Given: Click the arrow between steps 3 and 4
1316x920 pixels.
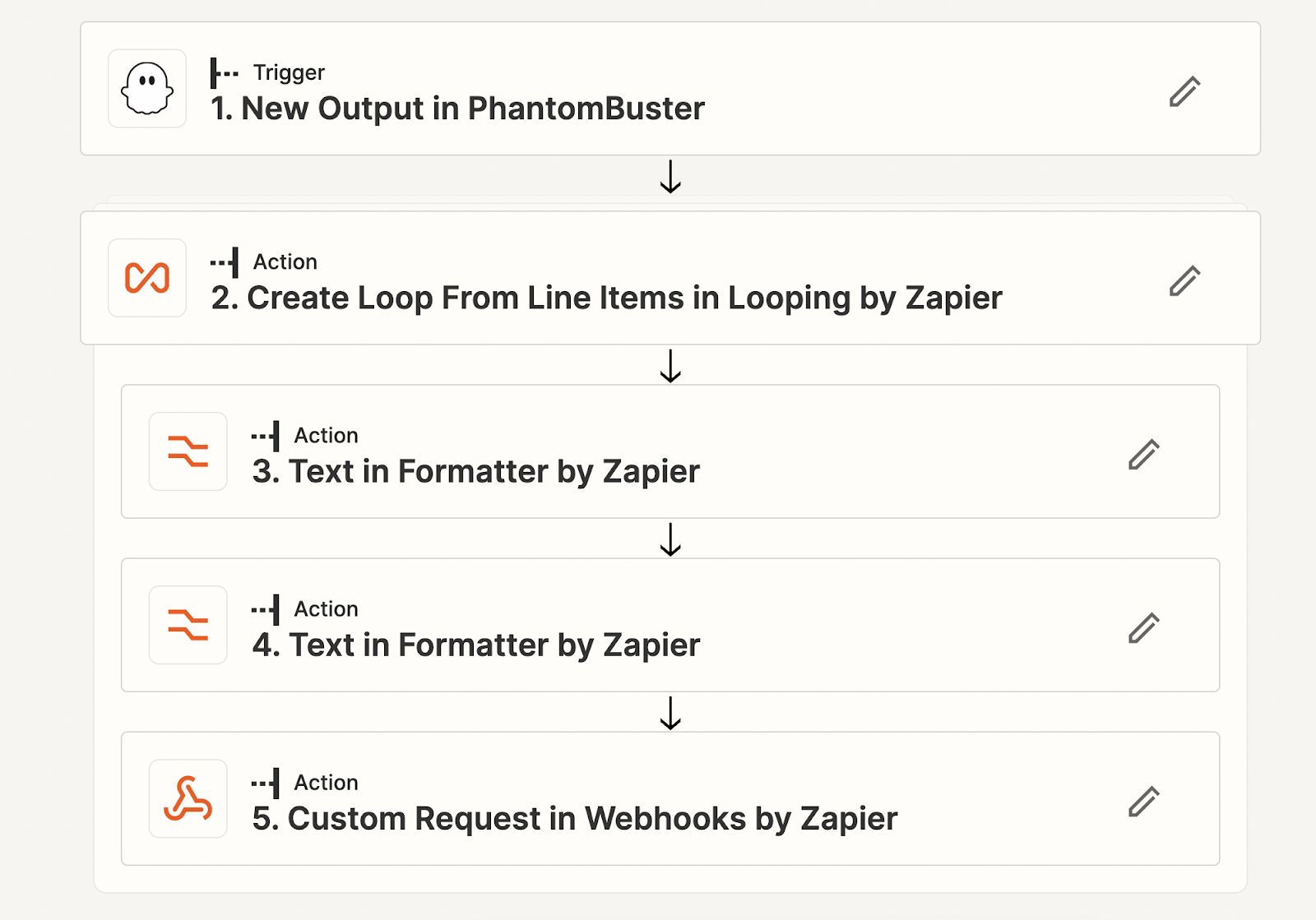Looking at the screenshot, I should (670, 539).
